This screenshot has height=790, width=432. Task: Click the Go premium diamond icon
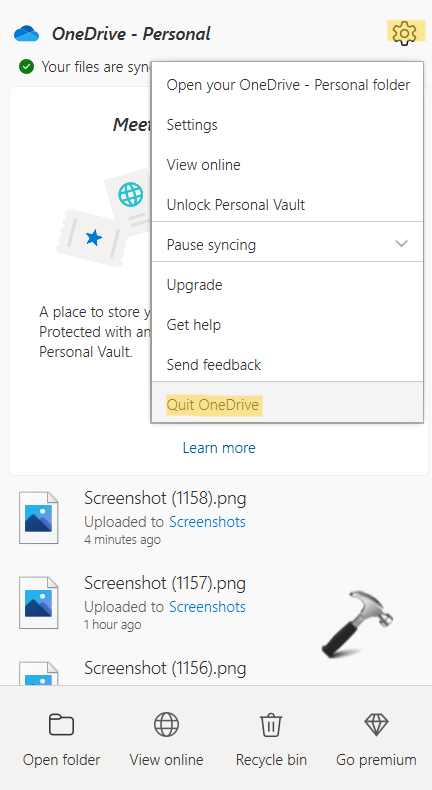coord(376,725)
